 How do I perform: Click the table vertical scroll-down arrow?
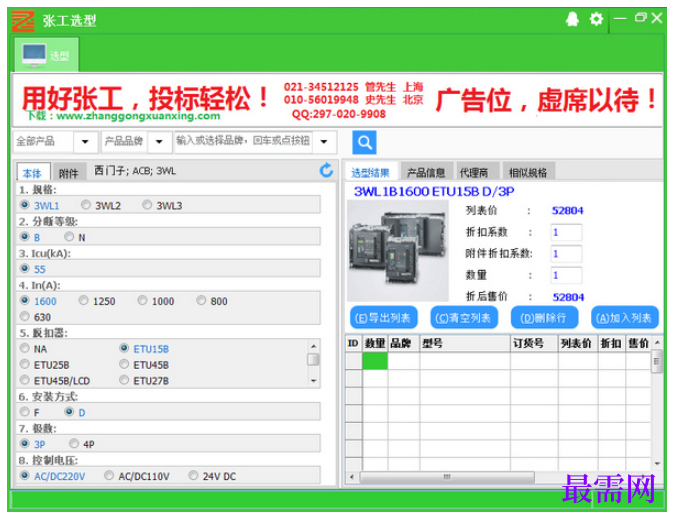(657, 464)
